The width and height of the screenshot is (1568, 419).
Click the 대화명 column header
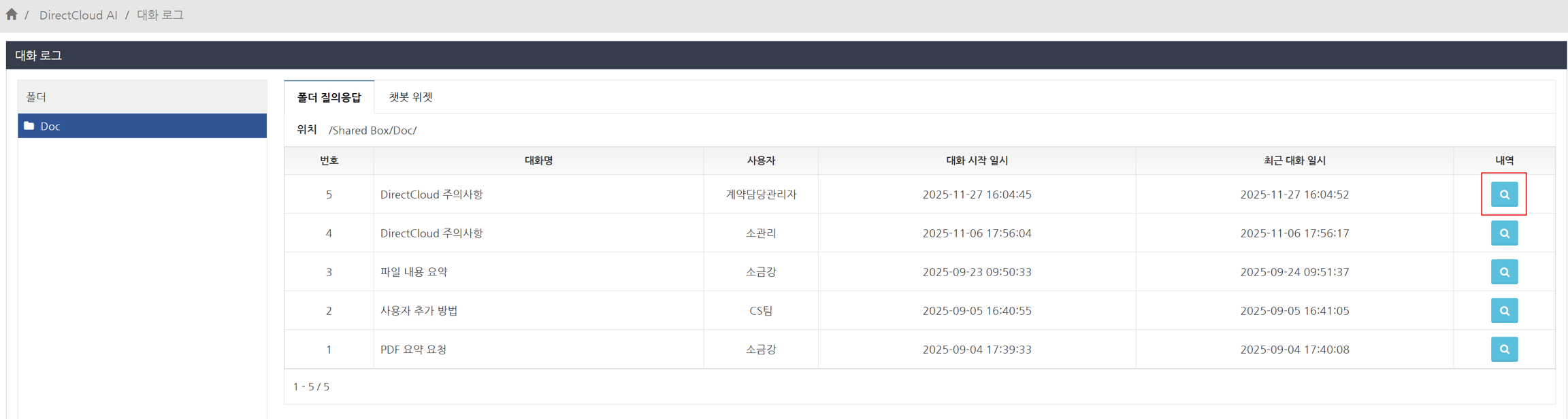538,161
